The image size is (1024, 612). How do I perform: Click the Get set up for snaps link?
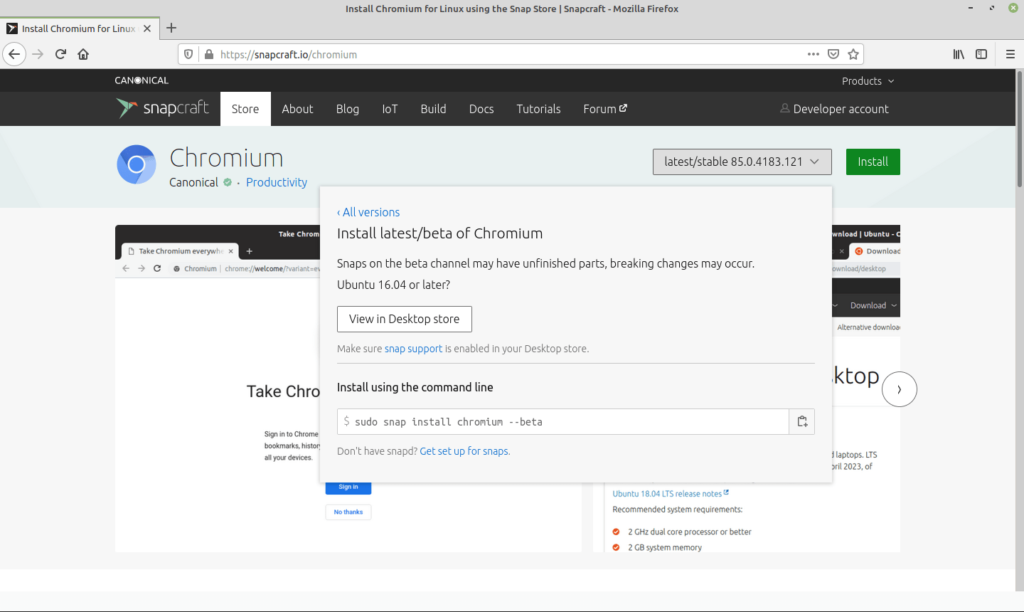(x=466, y=451)
